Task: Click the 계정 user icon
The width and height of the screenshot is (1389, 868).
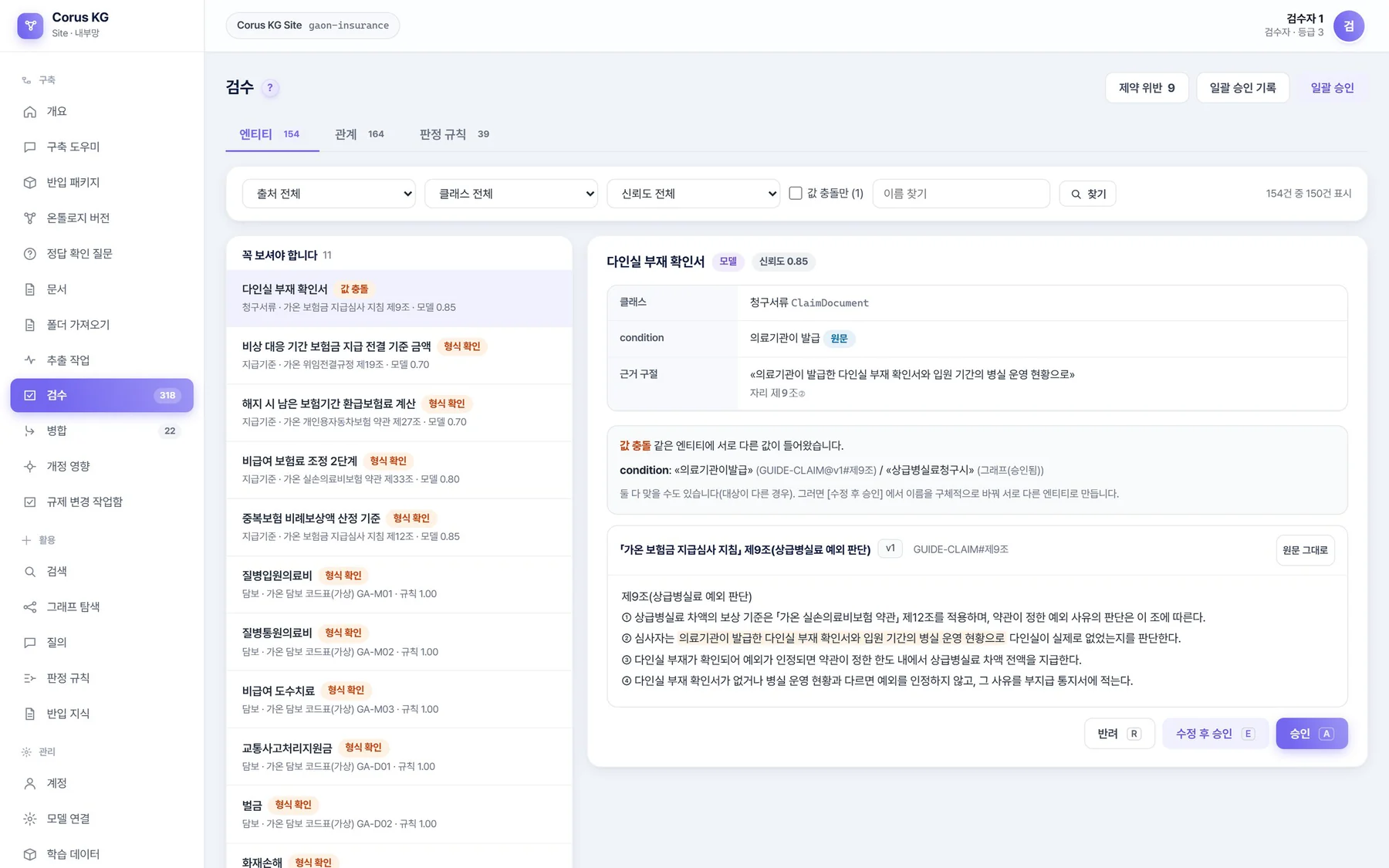Action: tap(30, 783)
